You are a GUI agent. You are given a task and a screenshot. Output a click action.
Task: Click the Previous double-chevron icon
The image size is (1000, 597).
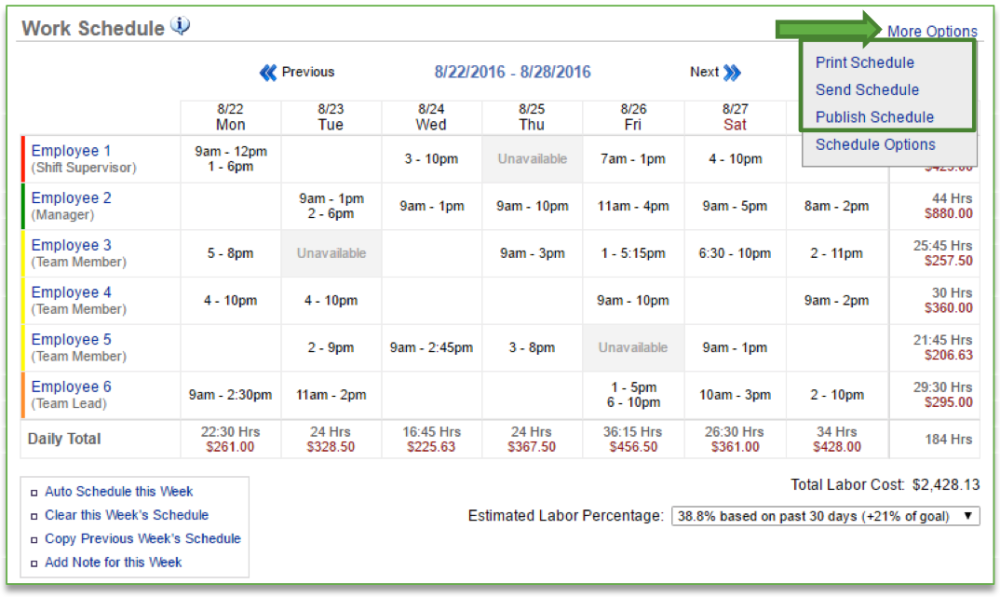[268, 72]
